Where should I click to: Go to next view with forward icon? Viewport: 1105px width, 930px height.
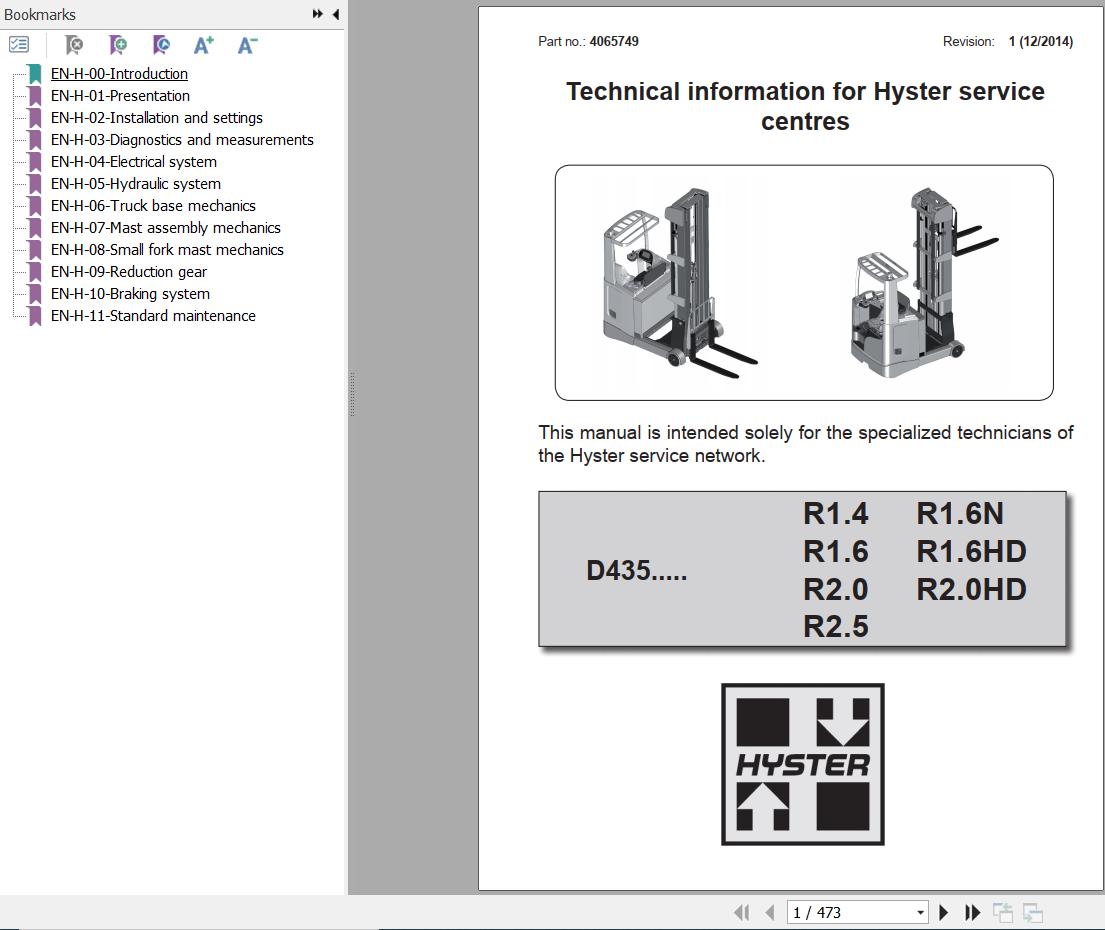[1030, 912]
